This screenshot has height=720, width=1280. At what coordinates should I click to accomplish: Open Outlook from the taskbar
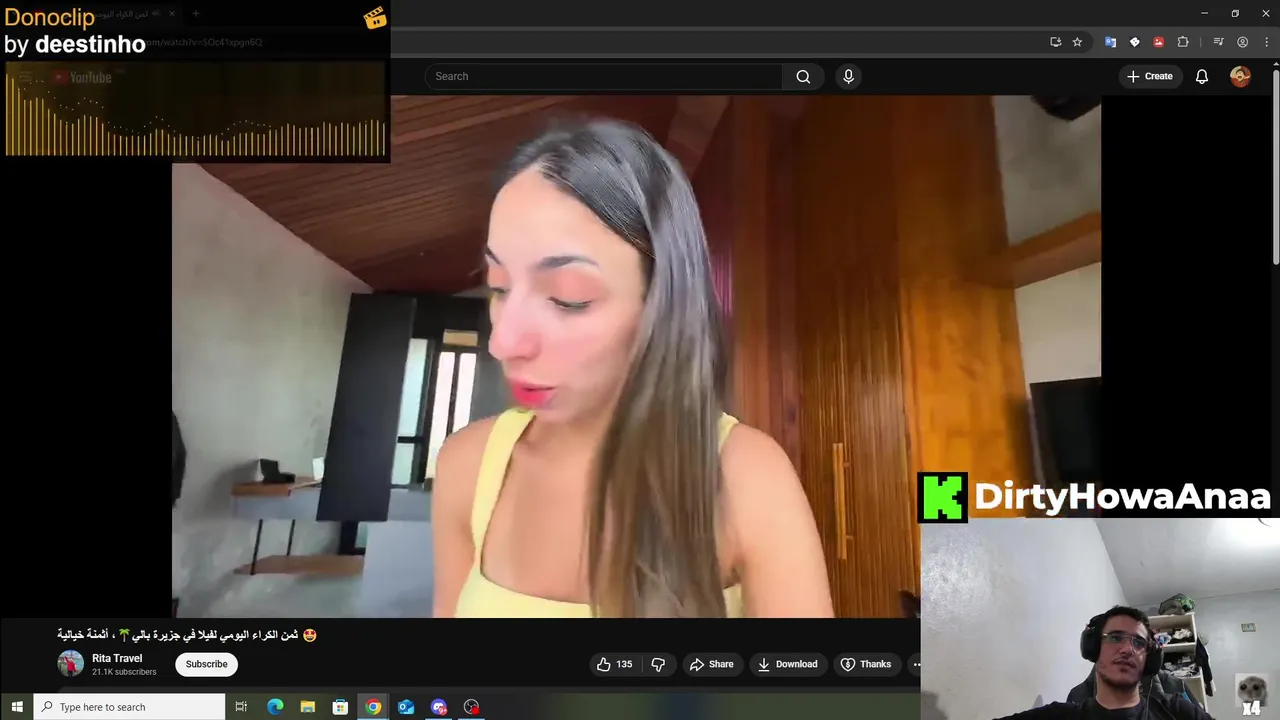[x=406, y=707]
